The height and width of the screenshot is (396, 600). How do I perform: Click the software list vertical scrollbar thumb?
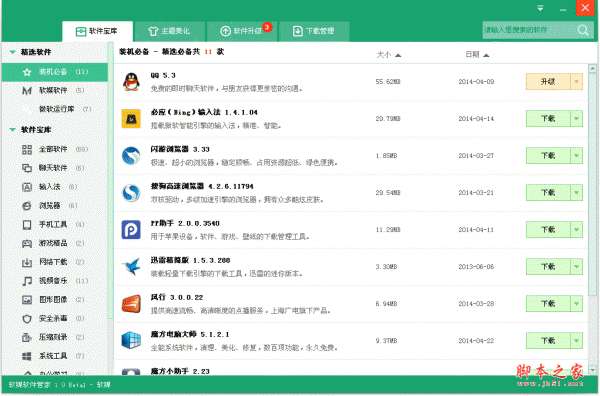click(x=592, y=184)
